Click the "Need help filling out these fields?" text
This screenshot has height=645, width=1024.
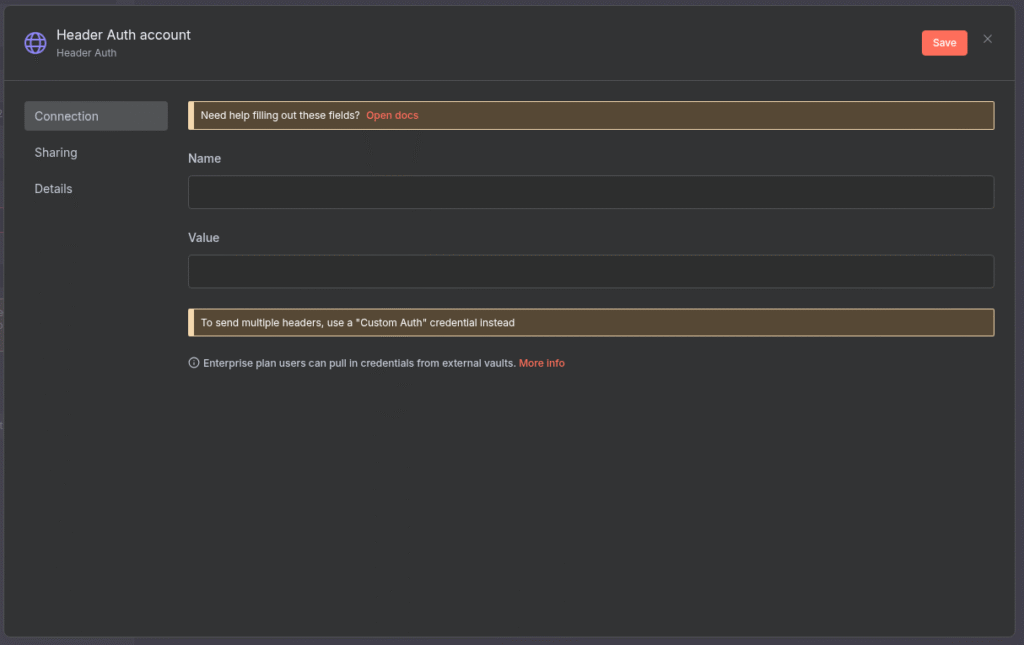[280, 115]
